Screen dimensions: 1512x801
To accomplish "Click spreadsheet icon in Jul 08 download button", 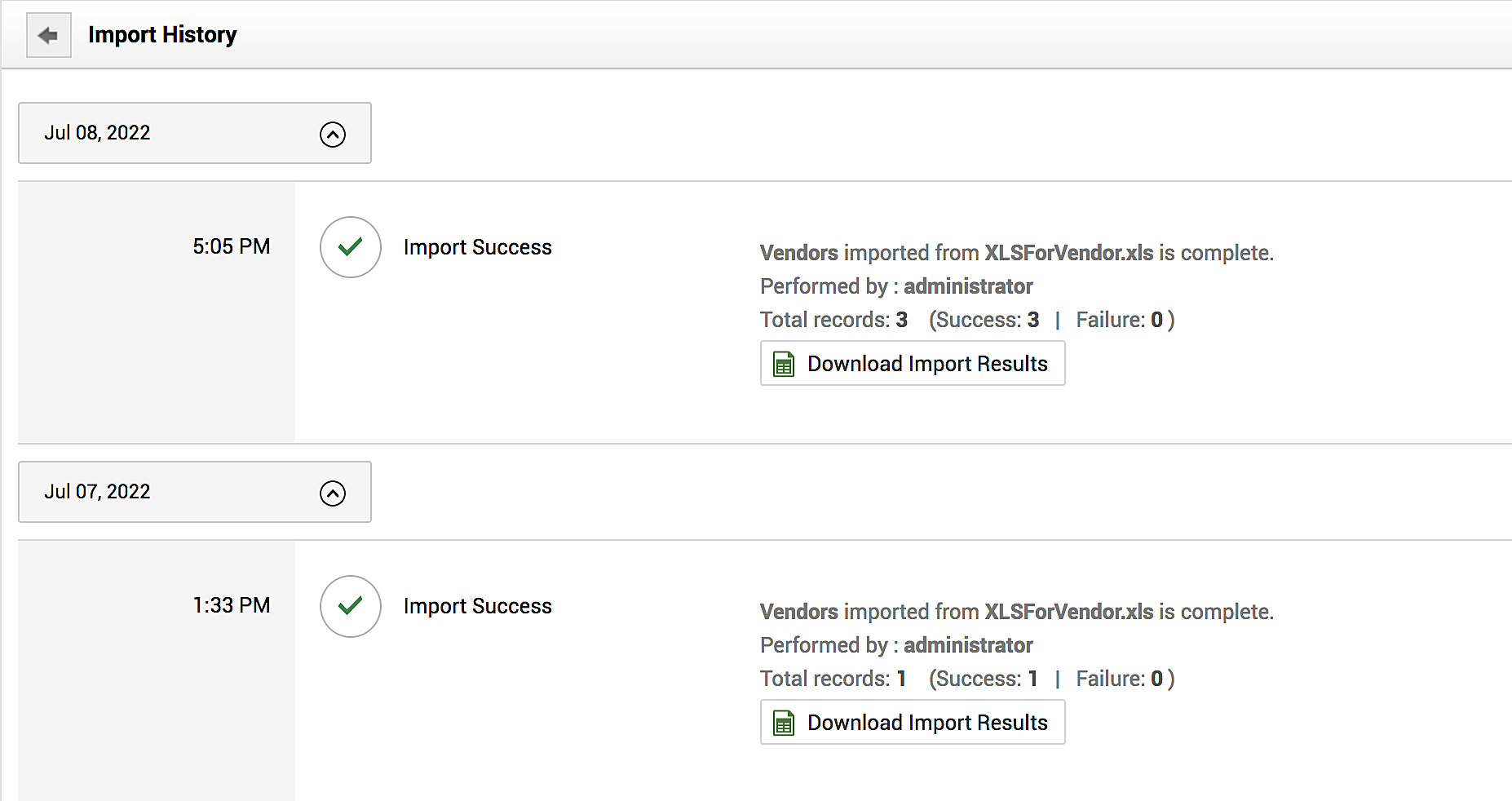I will click(x=784, y=364).
